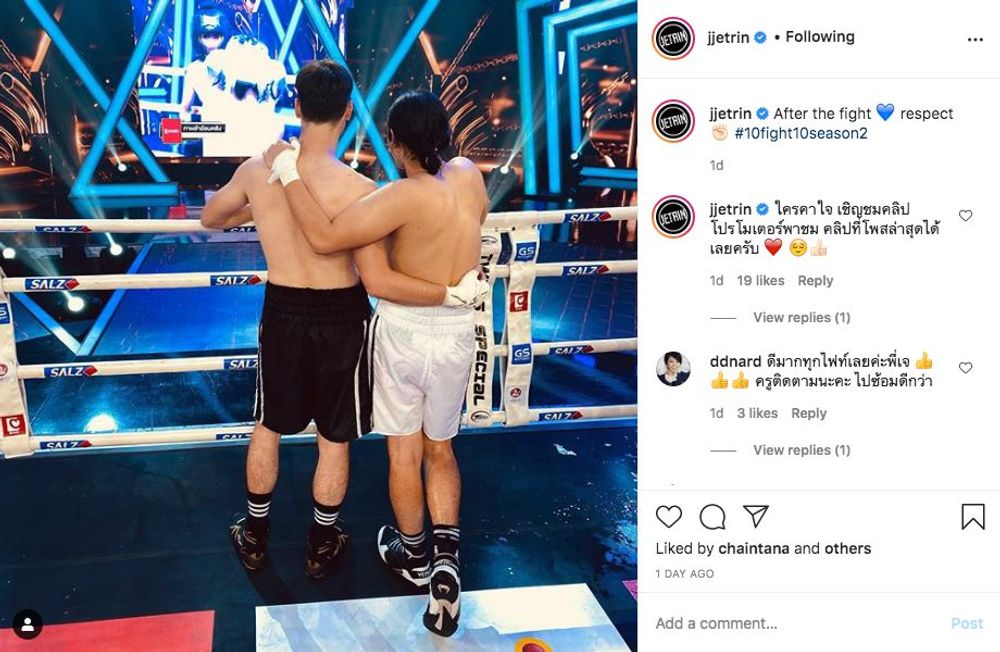Save the post with the bookmark icon
Screen dimensions: 1000x652
973,516
